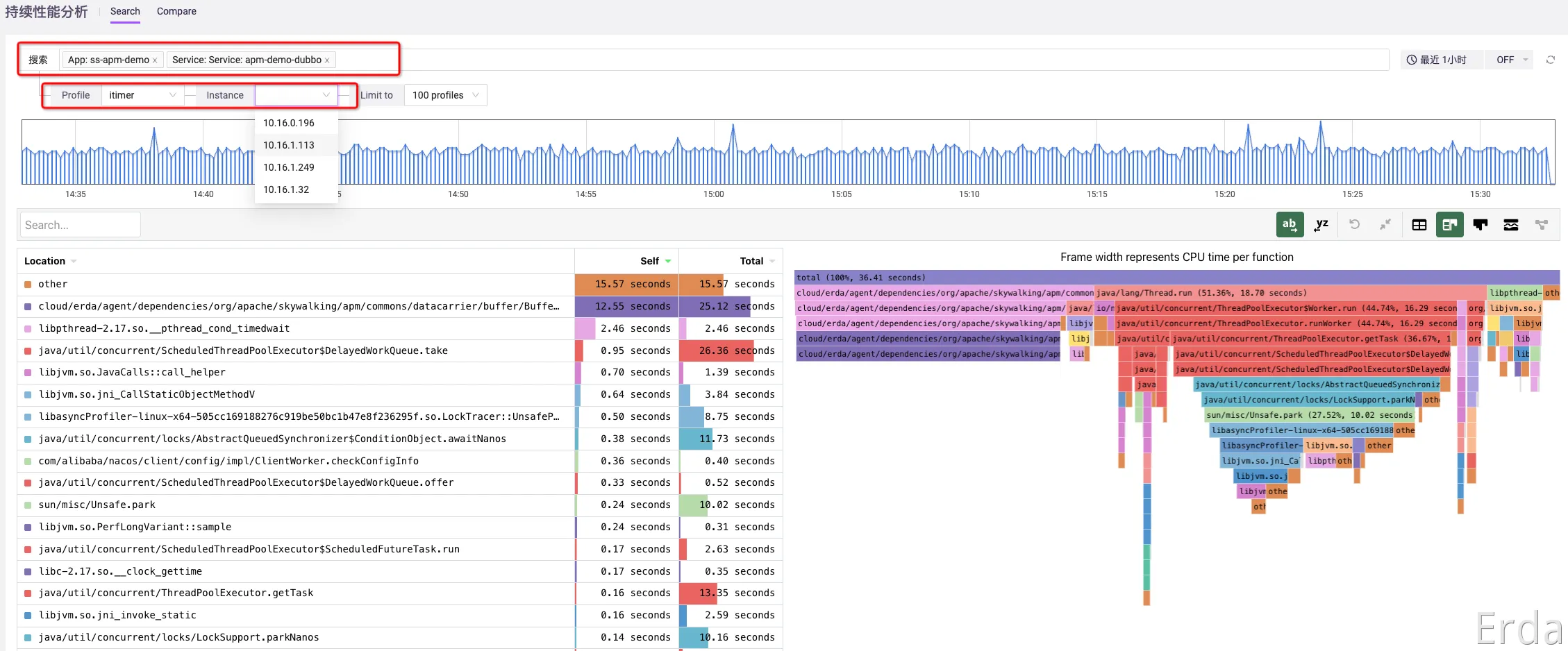Open the itimer Profile dropdown

click(142, 95)
